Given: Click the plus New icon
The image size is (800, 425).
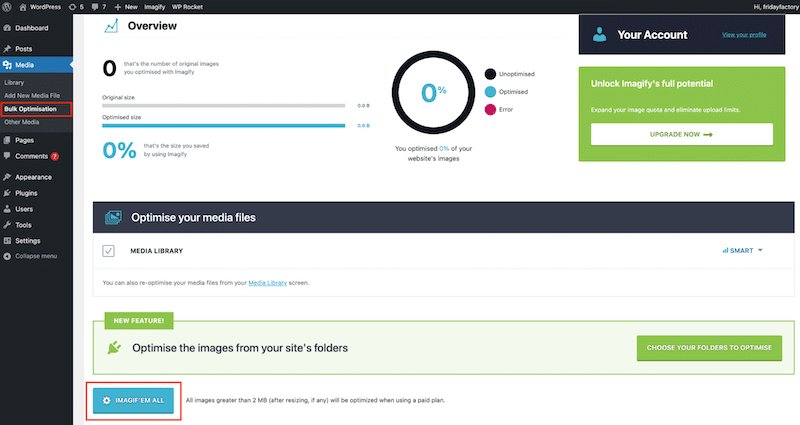Looking at the screenshot, I should pos(118,7).
